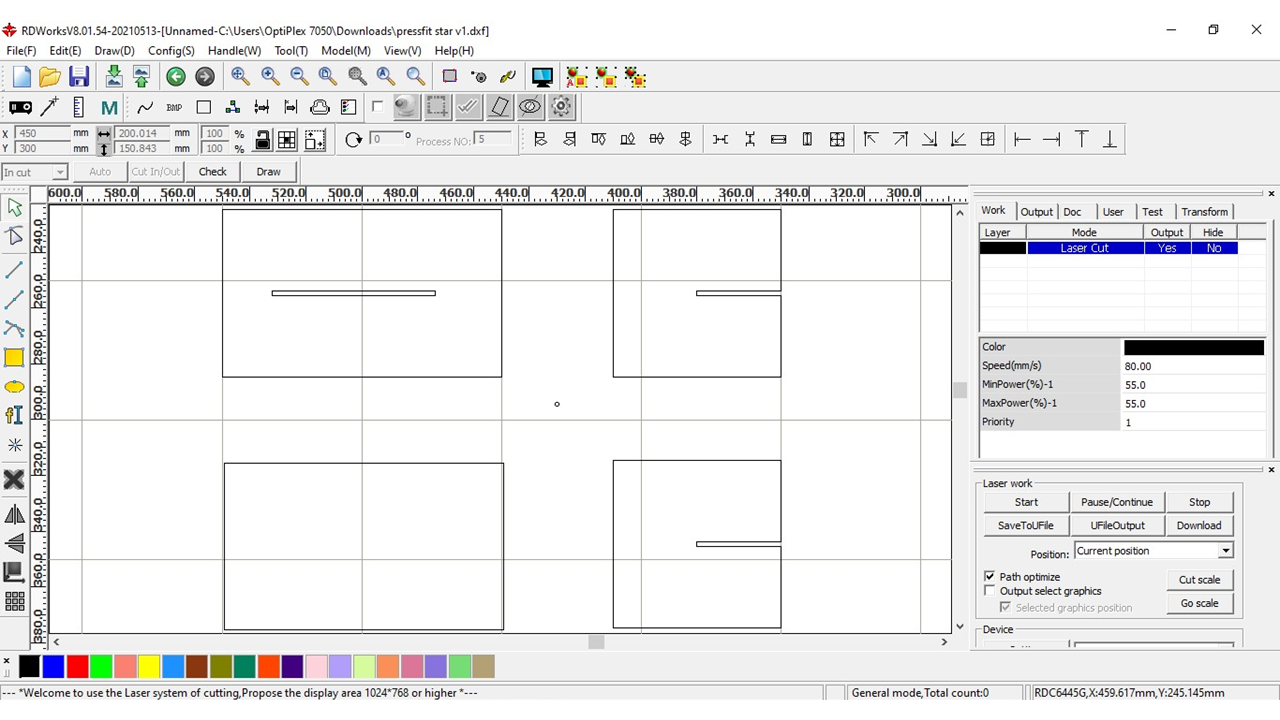Open the In cut dropdown
This screenshot has height=720, width=1280.
click(34, 172)
